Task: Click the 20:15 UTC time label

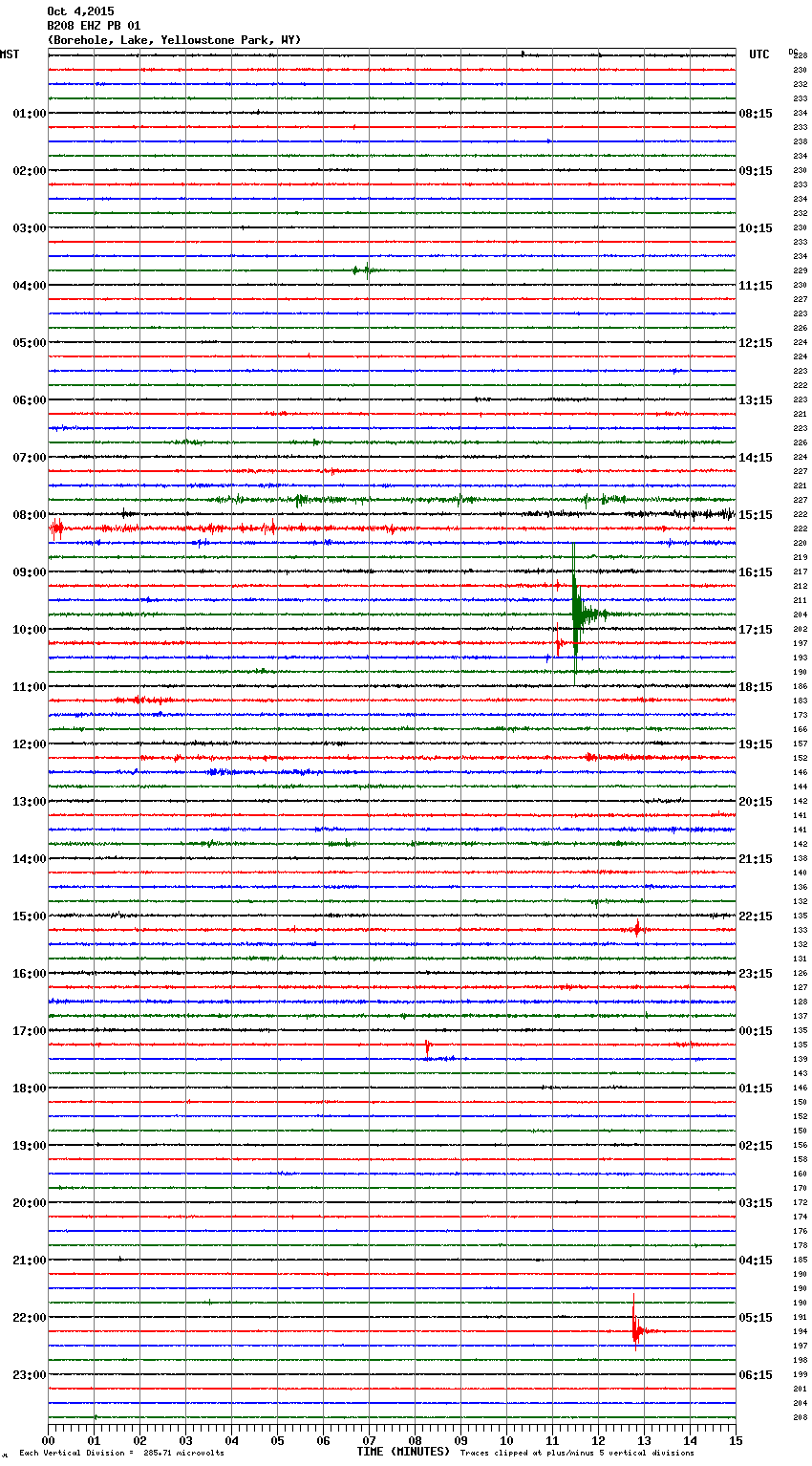Action: 756,802
